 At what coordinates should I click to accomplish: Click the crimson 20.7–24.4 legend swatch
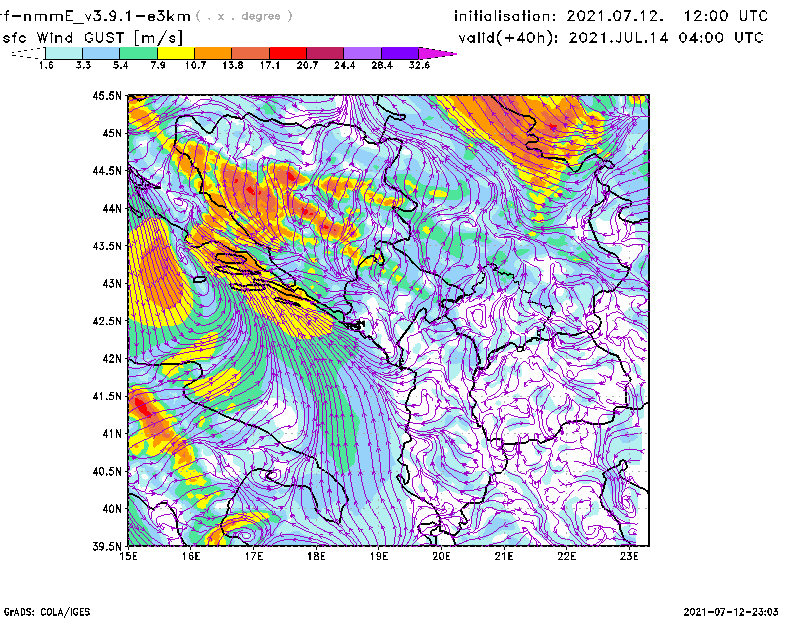tap(326, 53)
